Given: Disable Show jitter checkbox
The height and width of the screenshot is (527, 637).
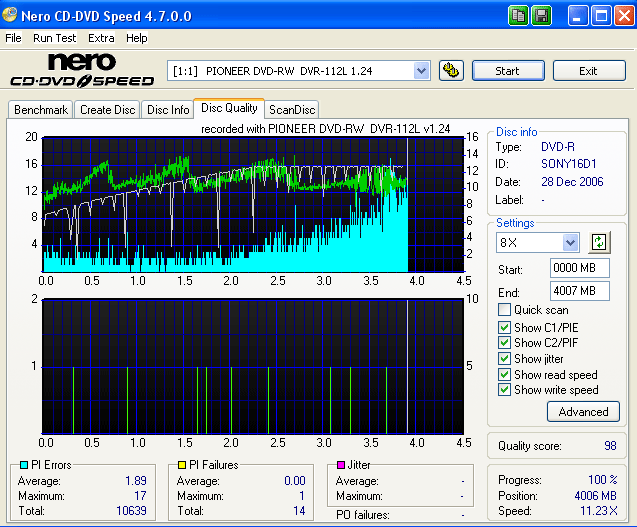Looking at the screenshot, I should click(x=504, y=359).
